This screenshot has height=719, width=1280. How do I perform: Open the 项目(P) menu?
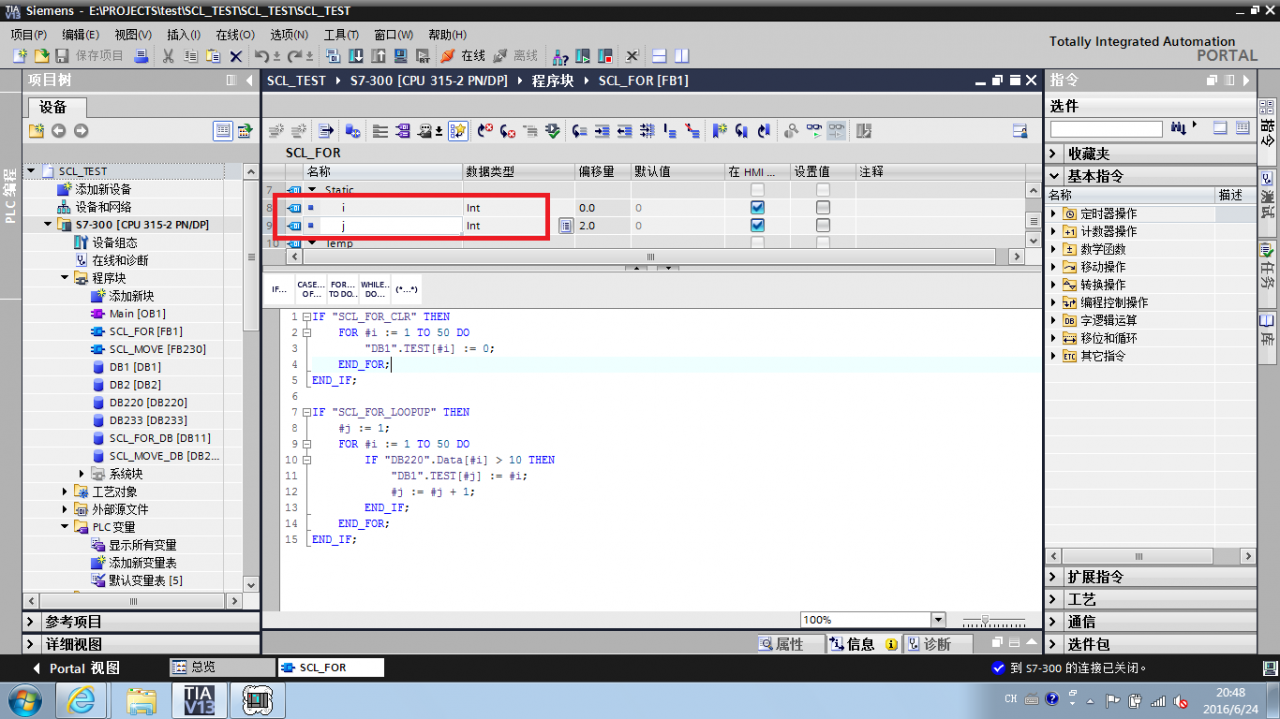pyautogui.click(x=28, y=35)
